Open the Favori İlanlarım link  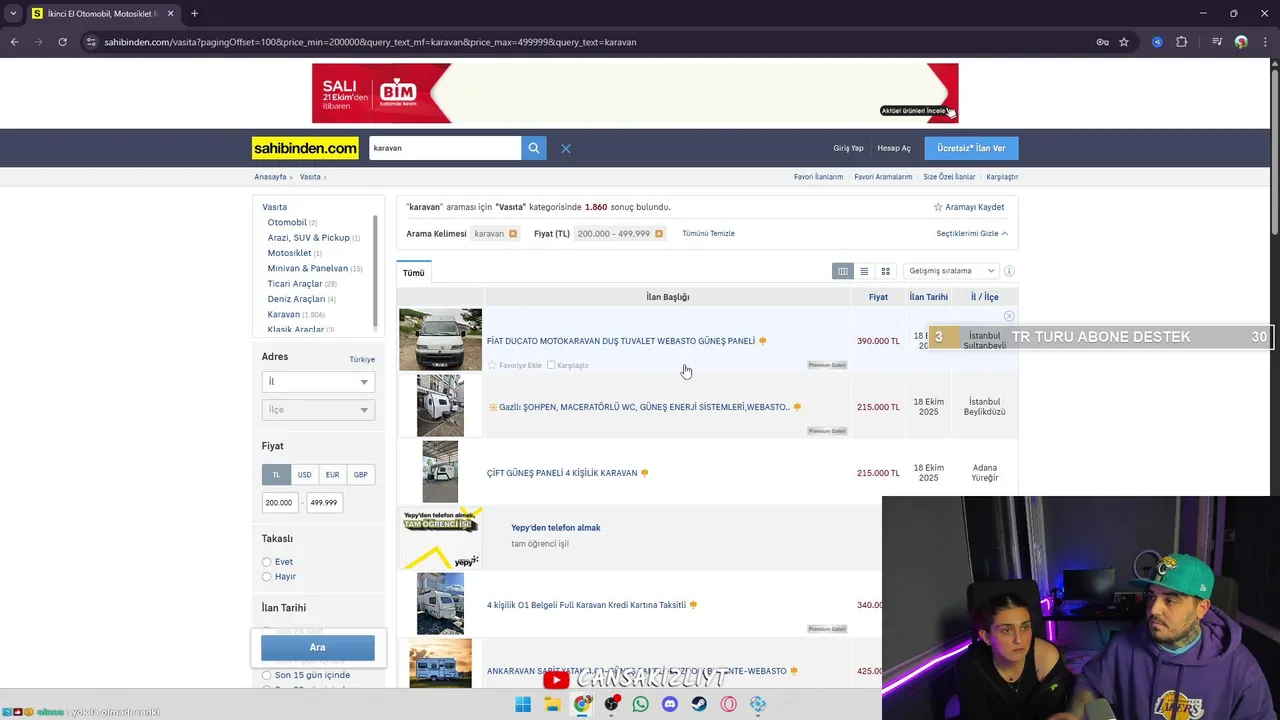818,177
